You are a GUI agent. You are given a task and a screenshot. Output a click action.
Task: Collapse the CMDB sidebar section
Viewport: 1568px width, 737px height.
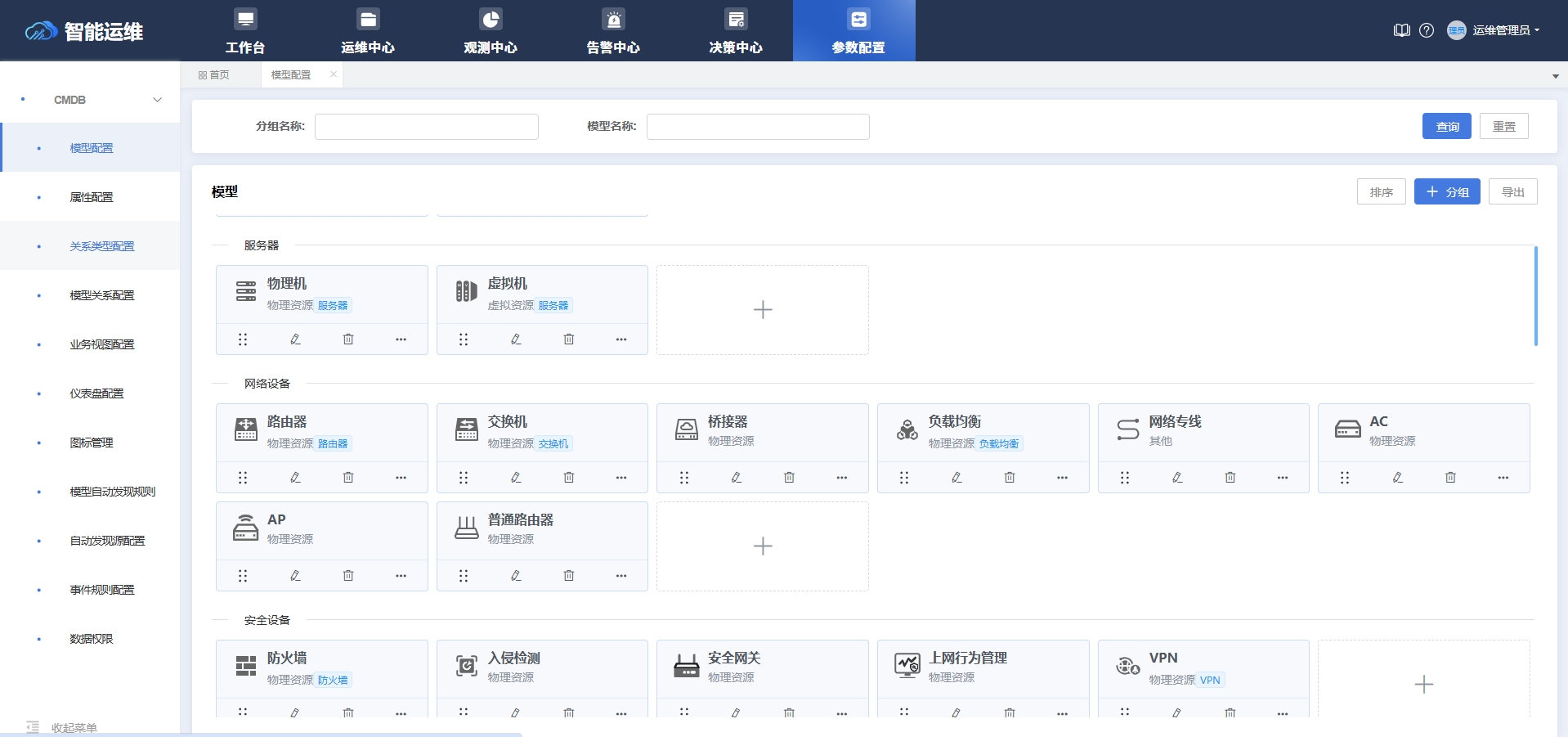click(157, 99)
